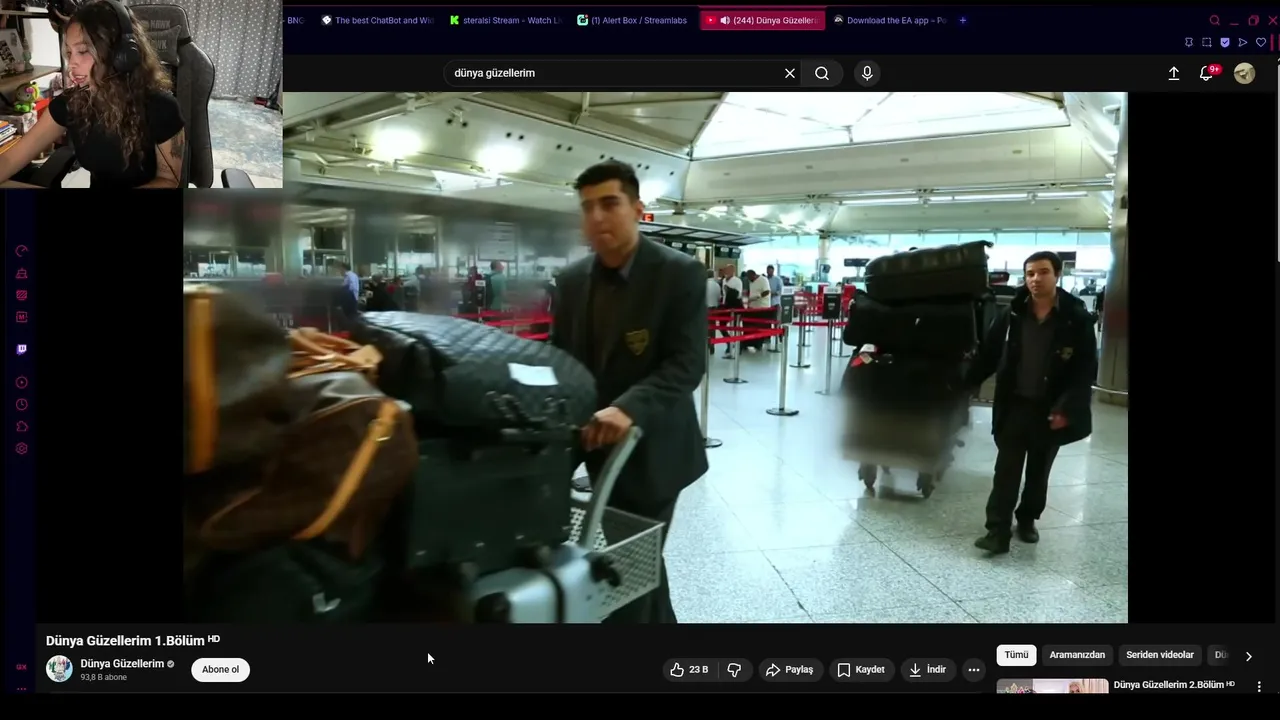Select the Aramanızdan filter chip

(x=1077, y=655)
